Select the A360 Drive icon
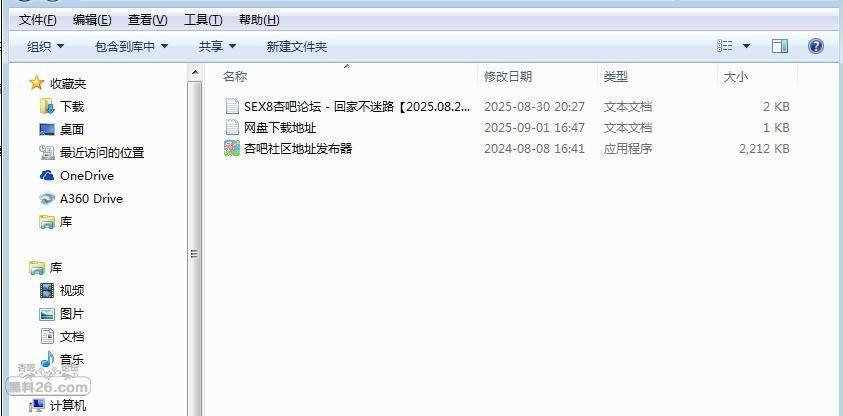The image size is (843, 416). click(47, 199)
